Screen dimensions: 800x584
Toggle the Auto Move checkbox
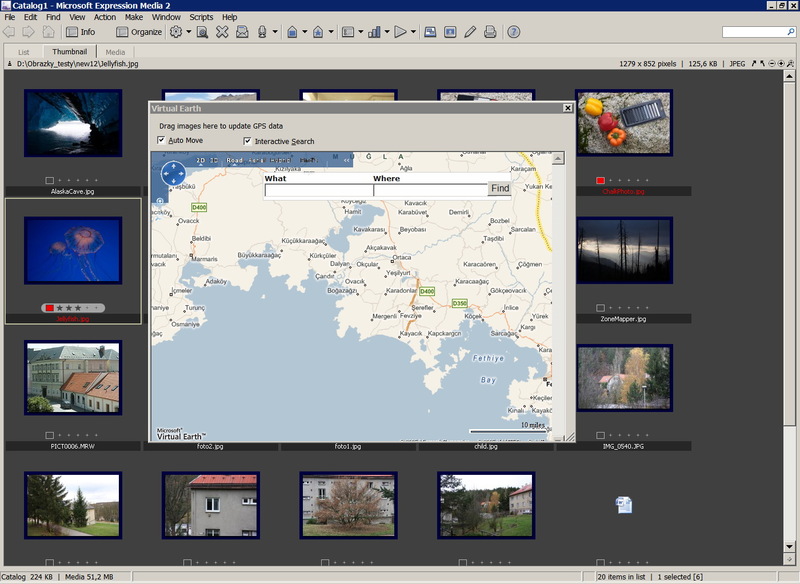[x=161, y=140]
